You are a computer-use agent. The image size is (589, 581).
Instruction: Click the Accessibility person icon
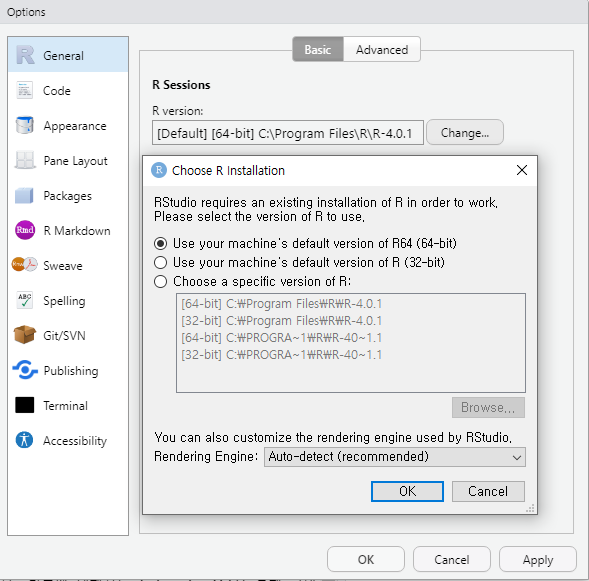pos(25,440)
